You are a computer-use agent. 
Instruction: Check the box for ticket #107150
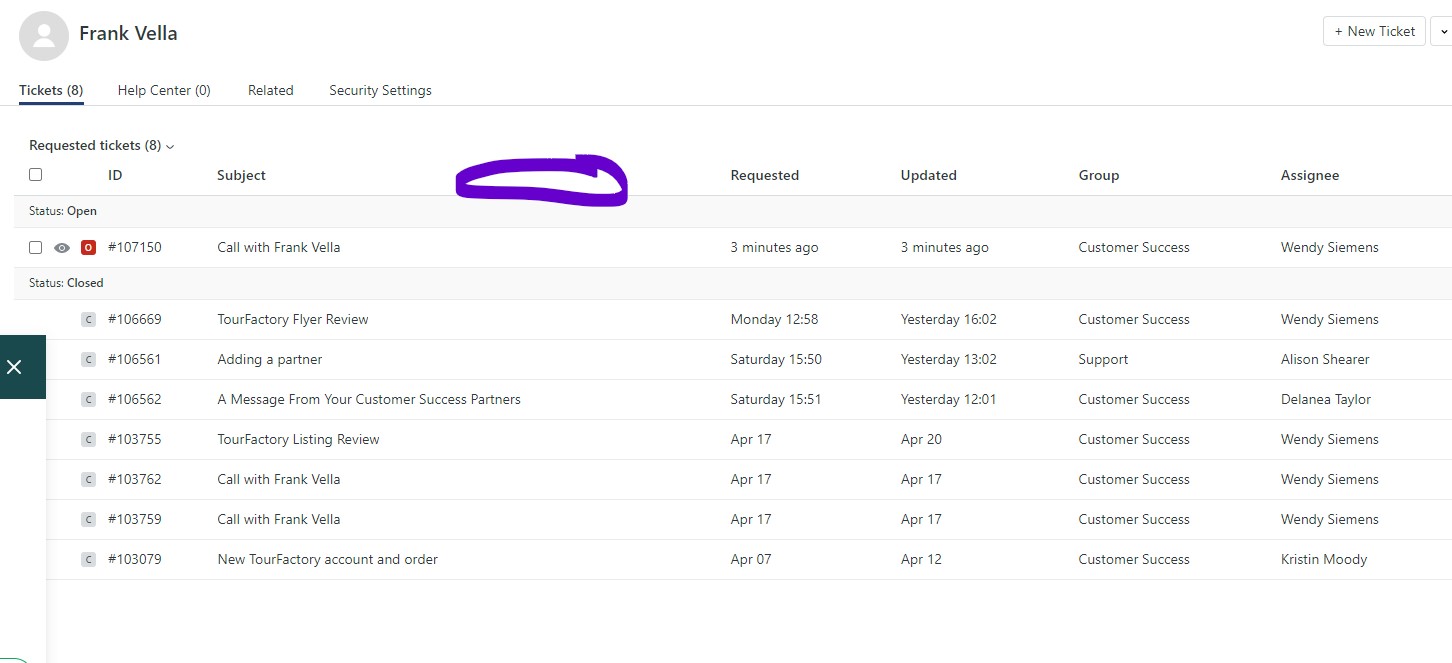click(36, 248)
